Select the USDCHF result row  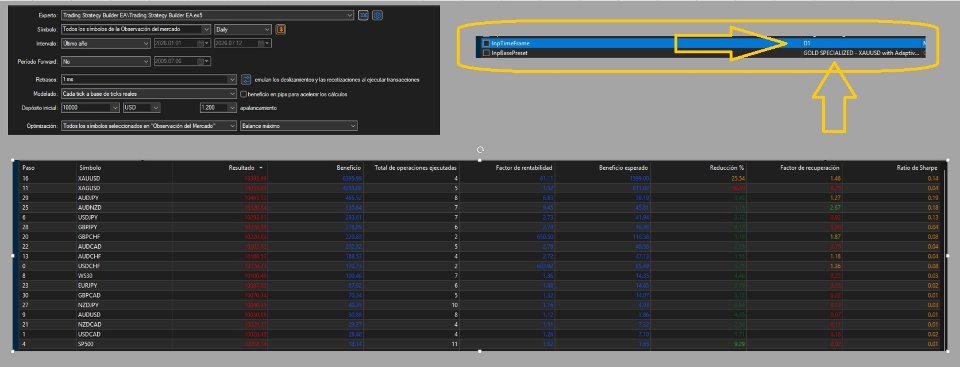tap(480, 266)
